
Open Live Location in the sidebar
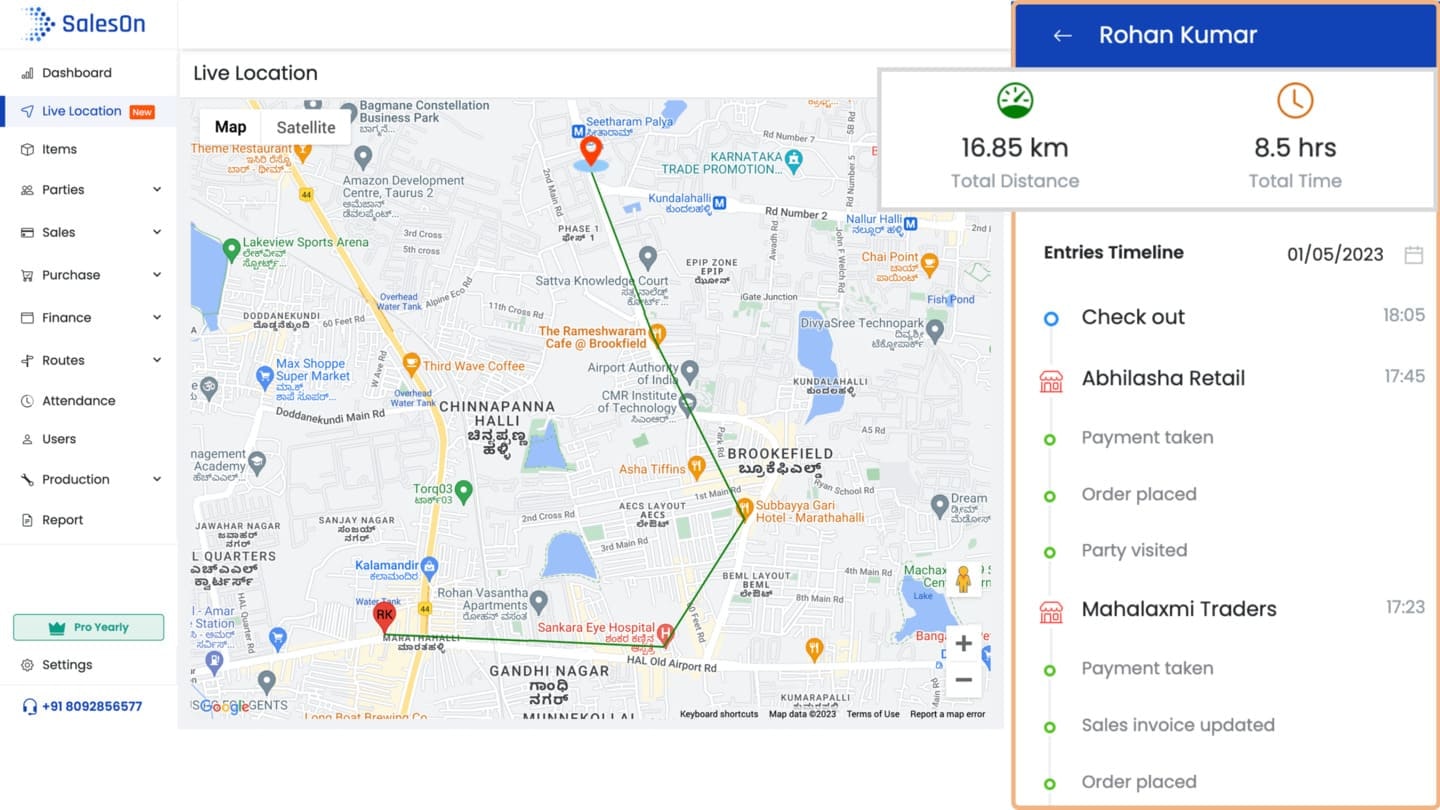pyautogui.click(x=88, y=111)
